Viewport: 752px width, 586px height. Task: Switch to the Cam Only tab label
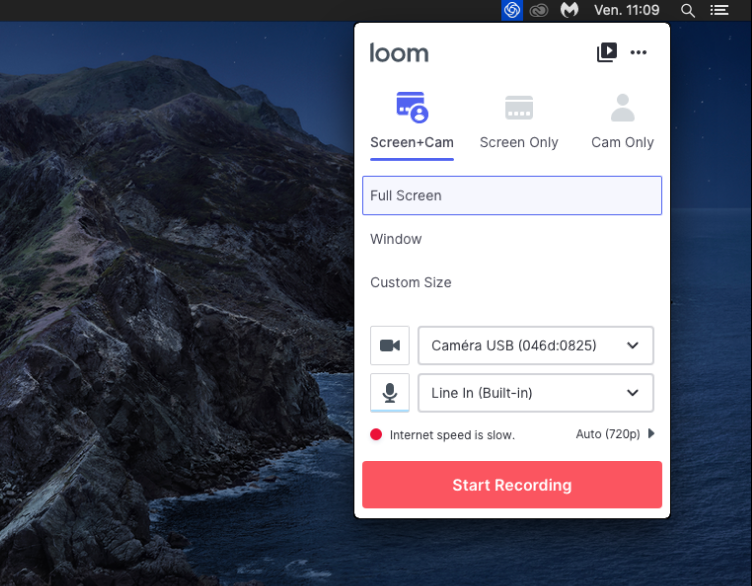(x=623, y=142)
